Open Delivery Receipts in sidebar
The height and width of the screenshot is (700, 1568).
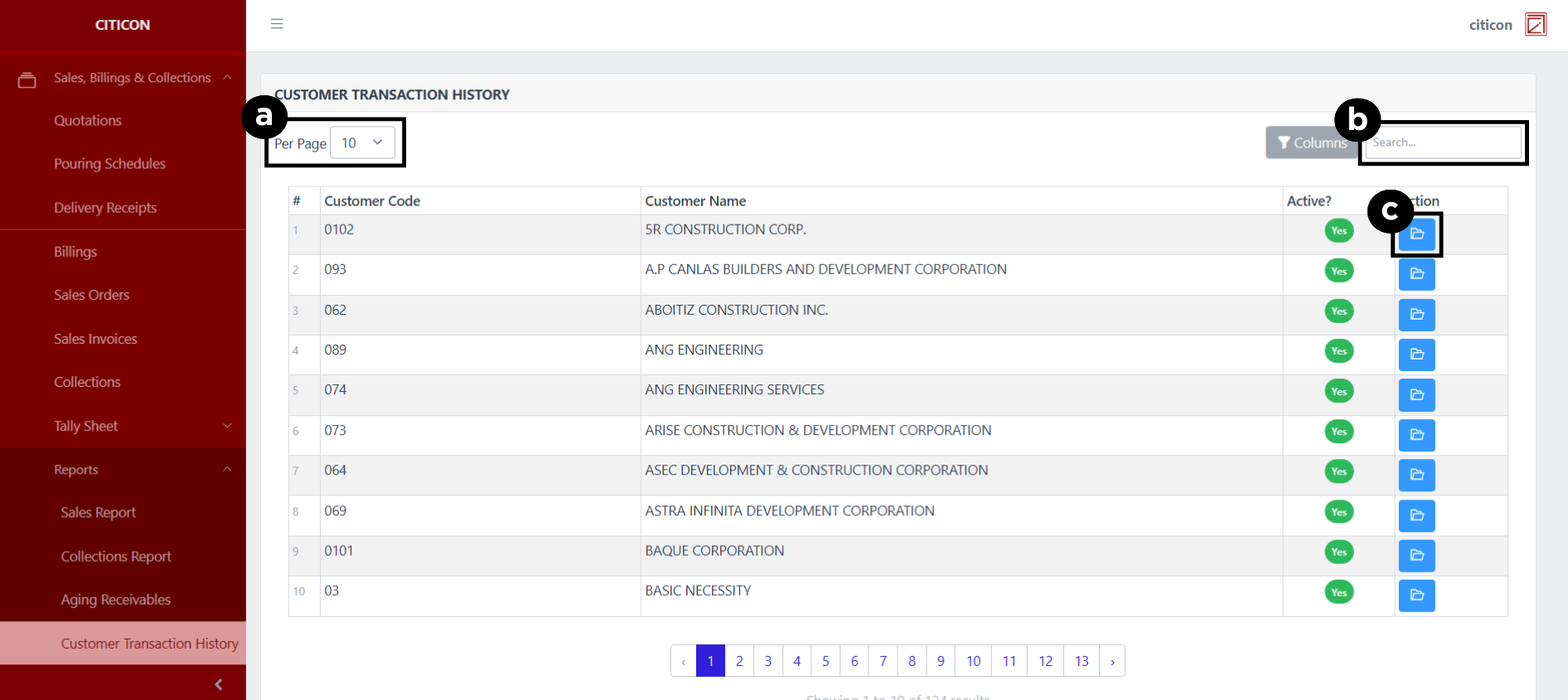105,208
